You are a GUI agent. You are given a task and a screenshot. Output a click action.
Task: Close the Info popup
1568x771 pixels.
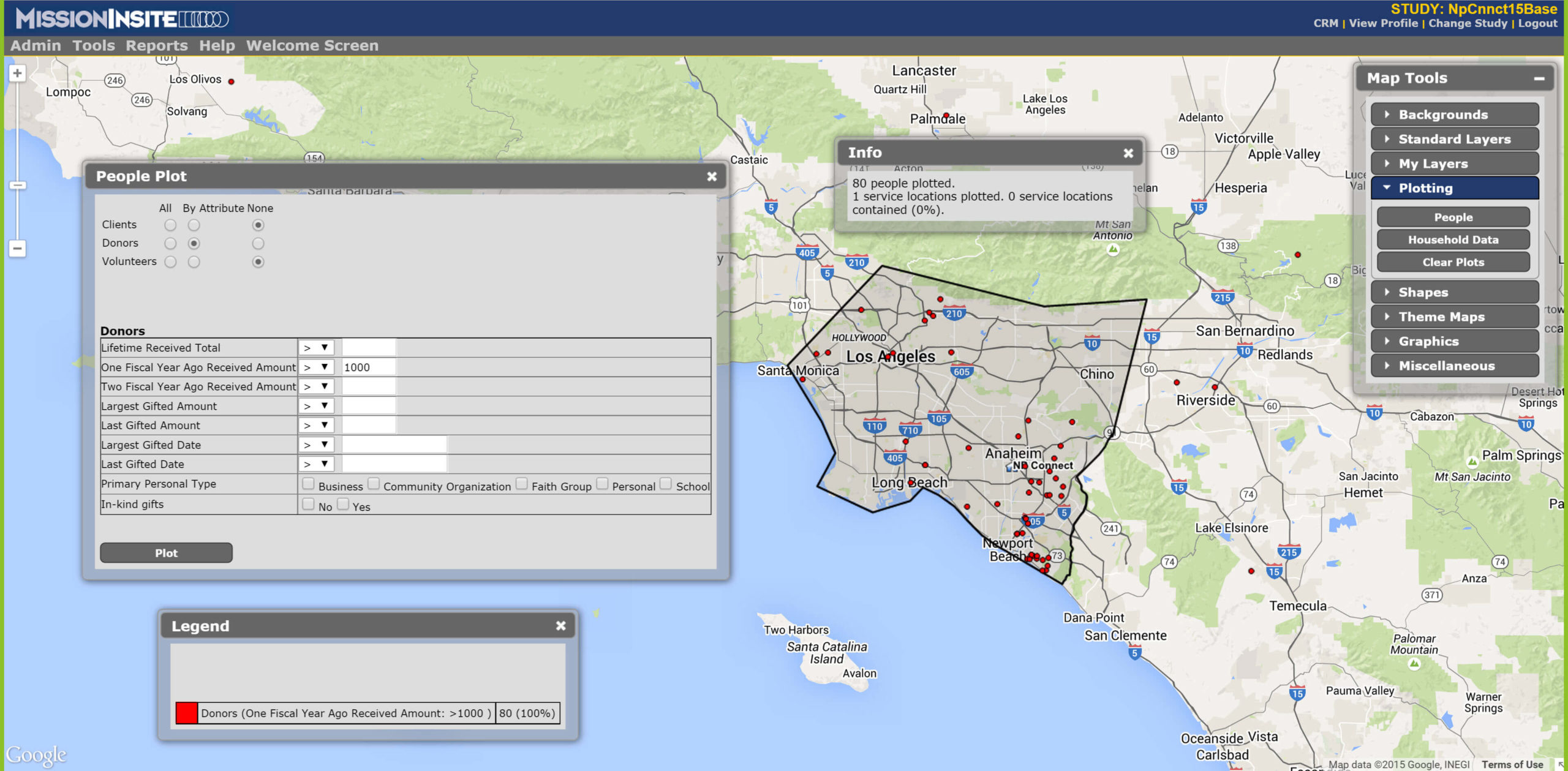click(x=1128, y=153)
